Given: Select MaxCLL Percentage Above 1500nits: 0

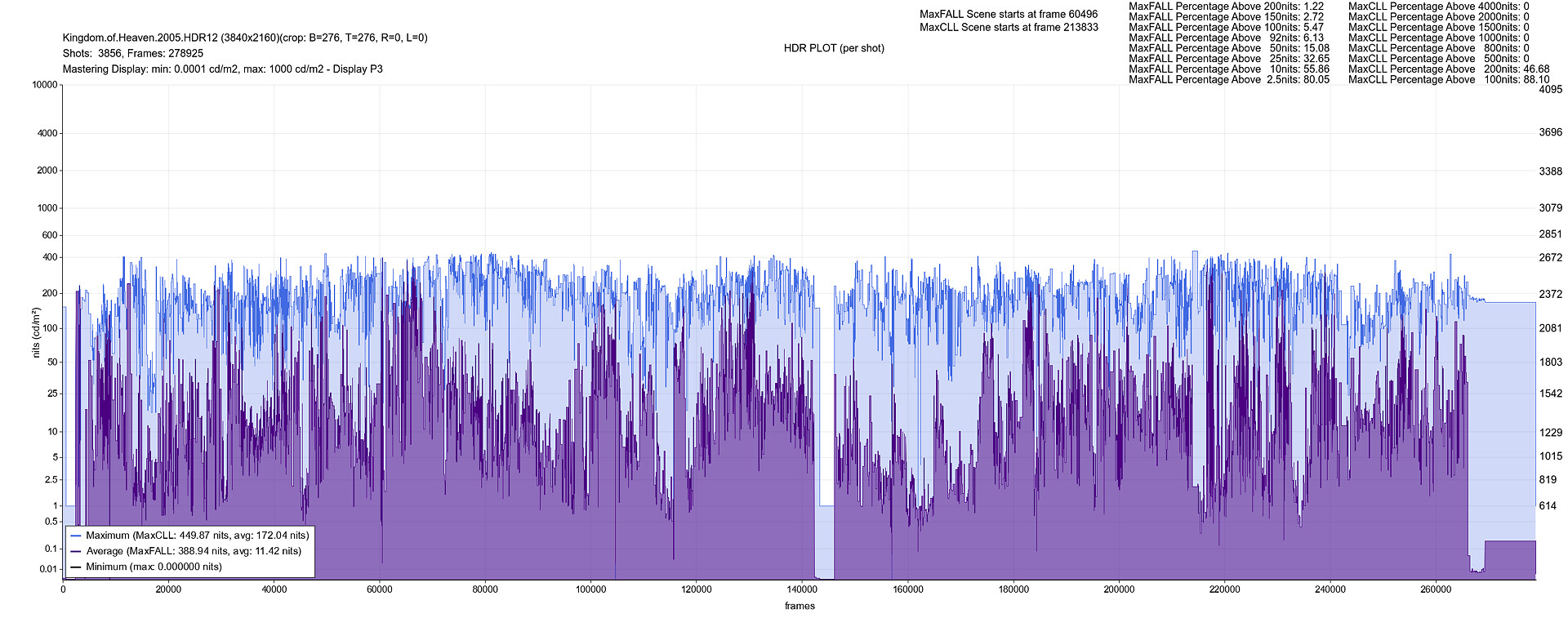Looking at the screenshot, I should (1439, 27).
